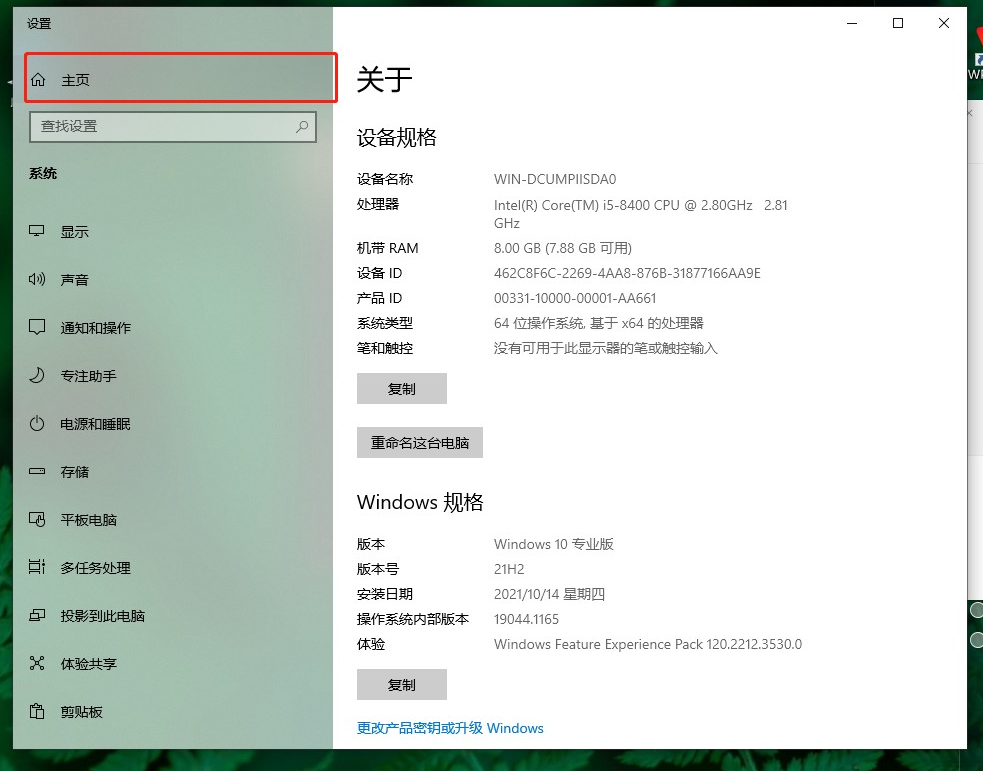983x771 pixels.
Task: Select the 声音 speaker icon
Action: pos(37,279)
